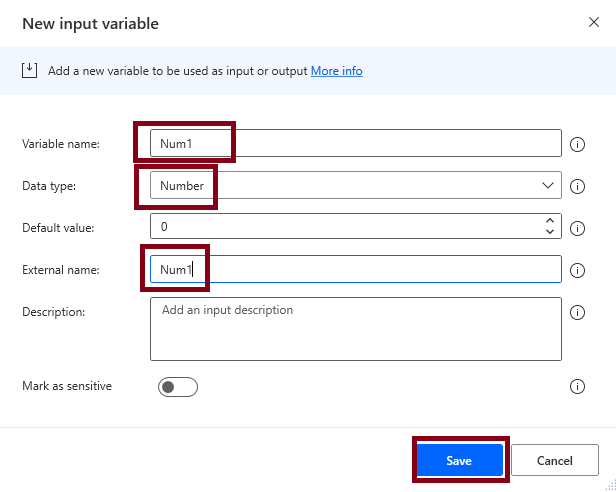The image size is (616, 492).
Task: Click the Description field info icon
Action: [x=577, y=312]
